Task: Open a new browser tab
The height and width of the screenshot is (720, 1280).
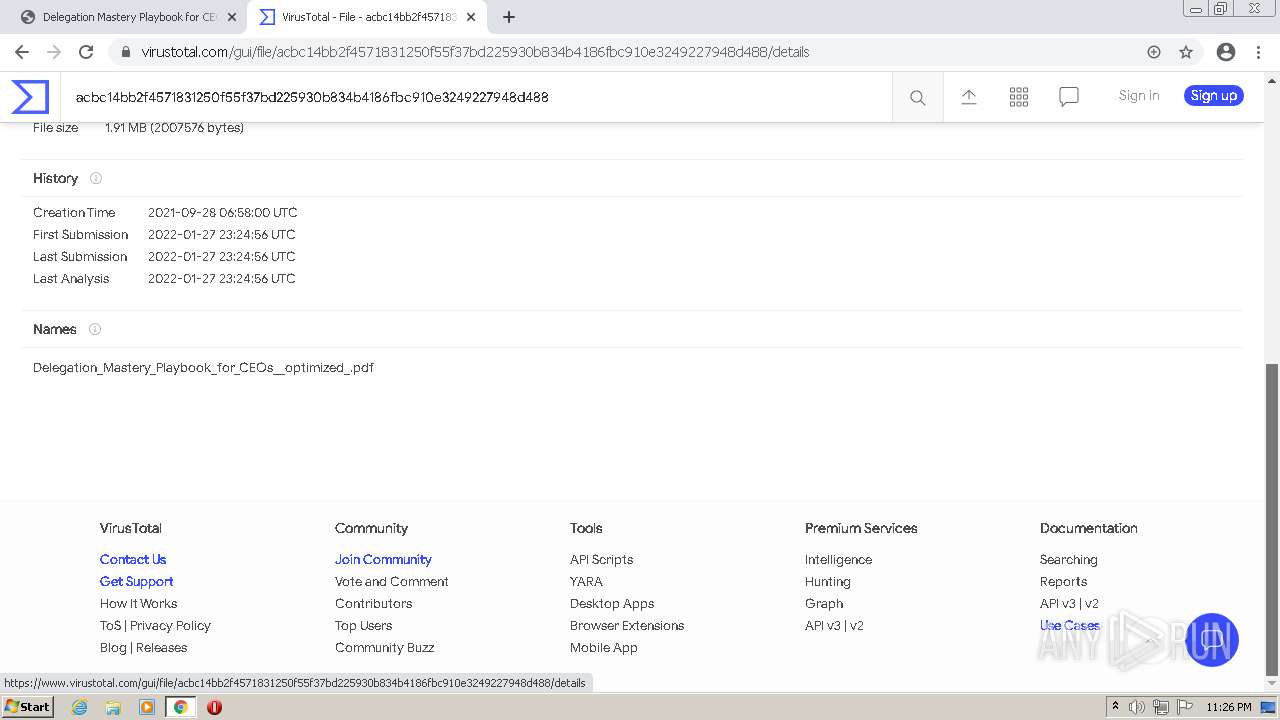Action: (x=509, y=17)
